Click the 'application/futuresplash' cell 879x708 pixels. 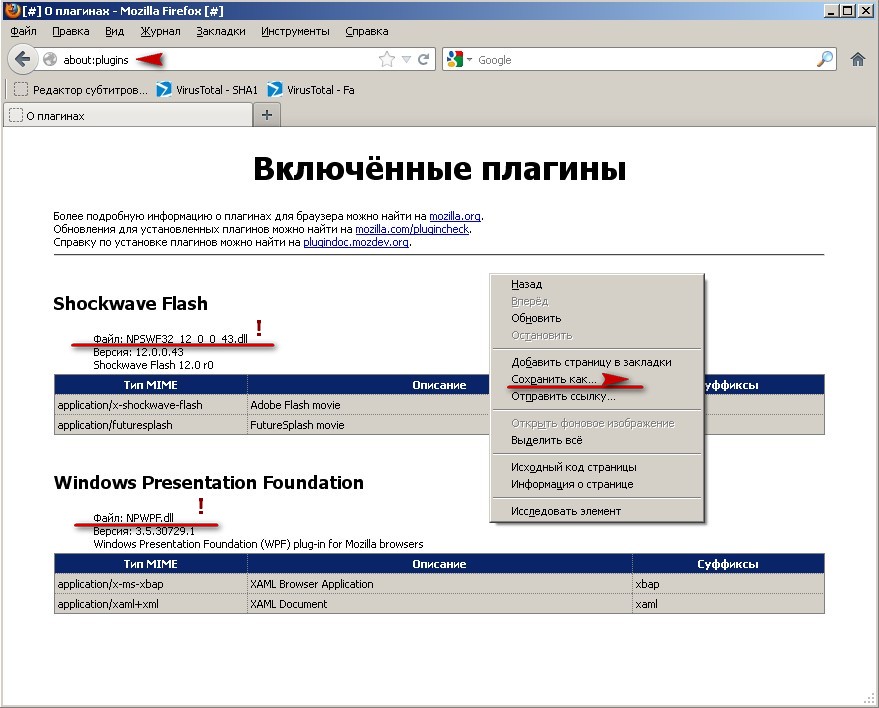pos(151,425)
